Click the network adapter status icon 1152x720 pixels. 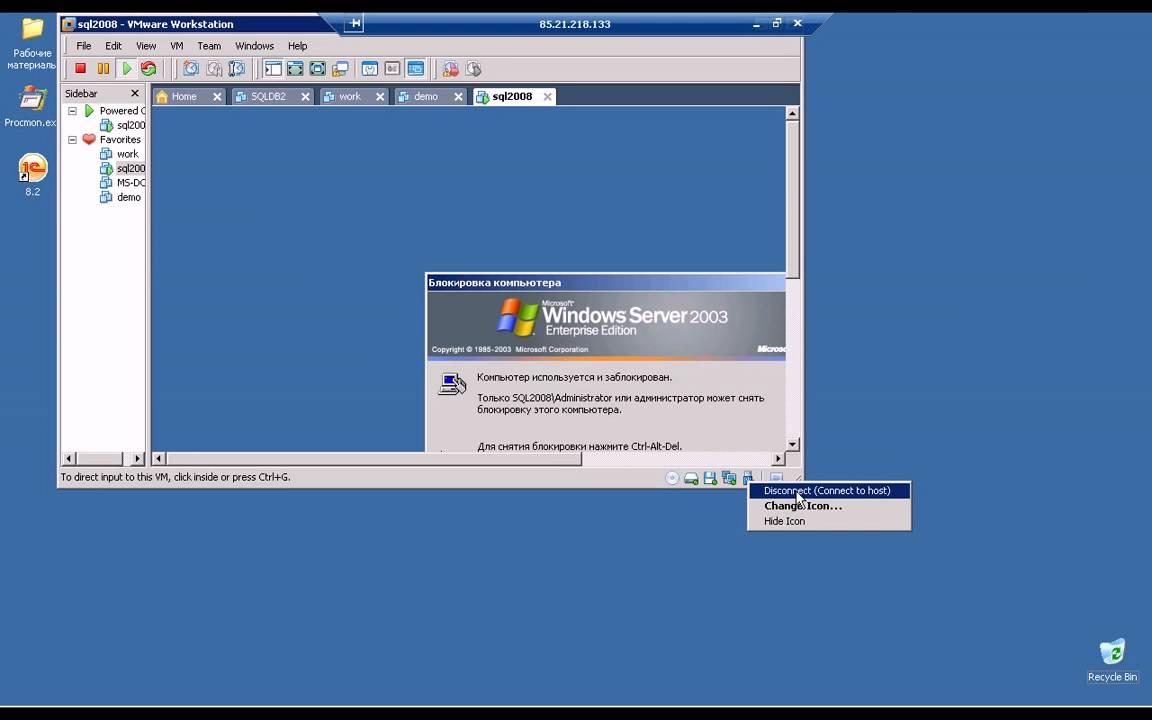tap(729, 478)
